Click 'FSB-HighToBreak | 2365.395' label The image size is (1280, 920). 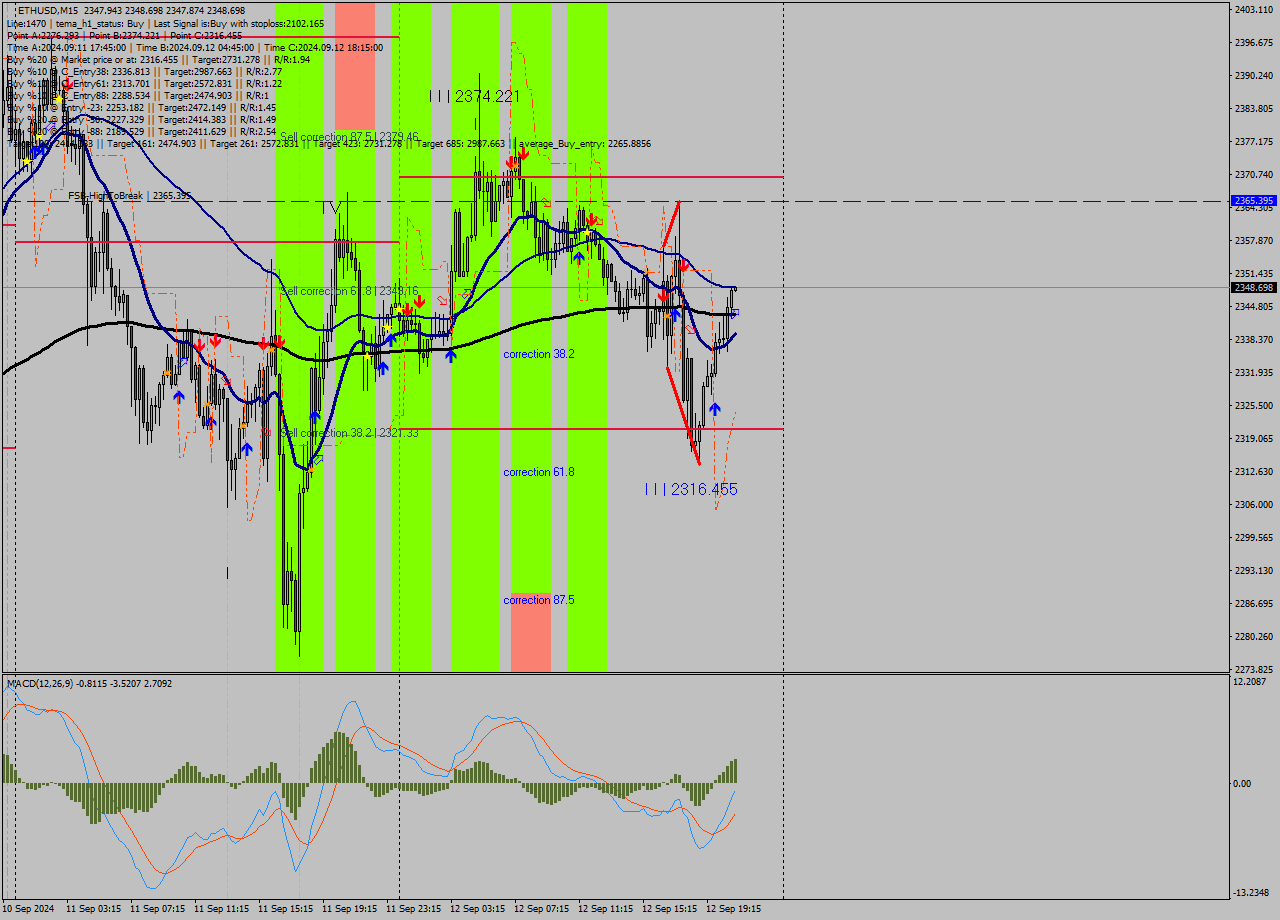coord(129,196)
